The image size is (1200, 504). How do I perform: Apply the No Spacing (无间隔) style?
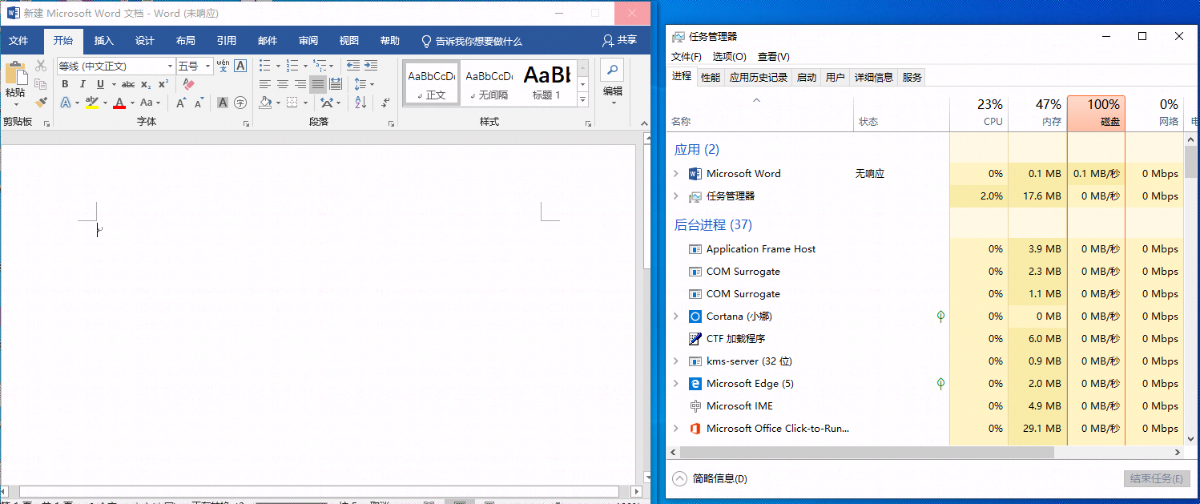(x=488, y=82)
